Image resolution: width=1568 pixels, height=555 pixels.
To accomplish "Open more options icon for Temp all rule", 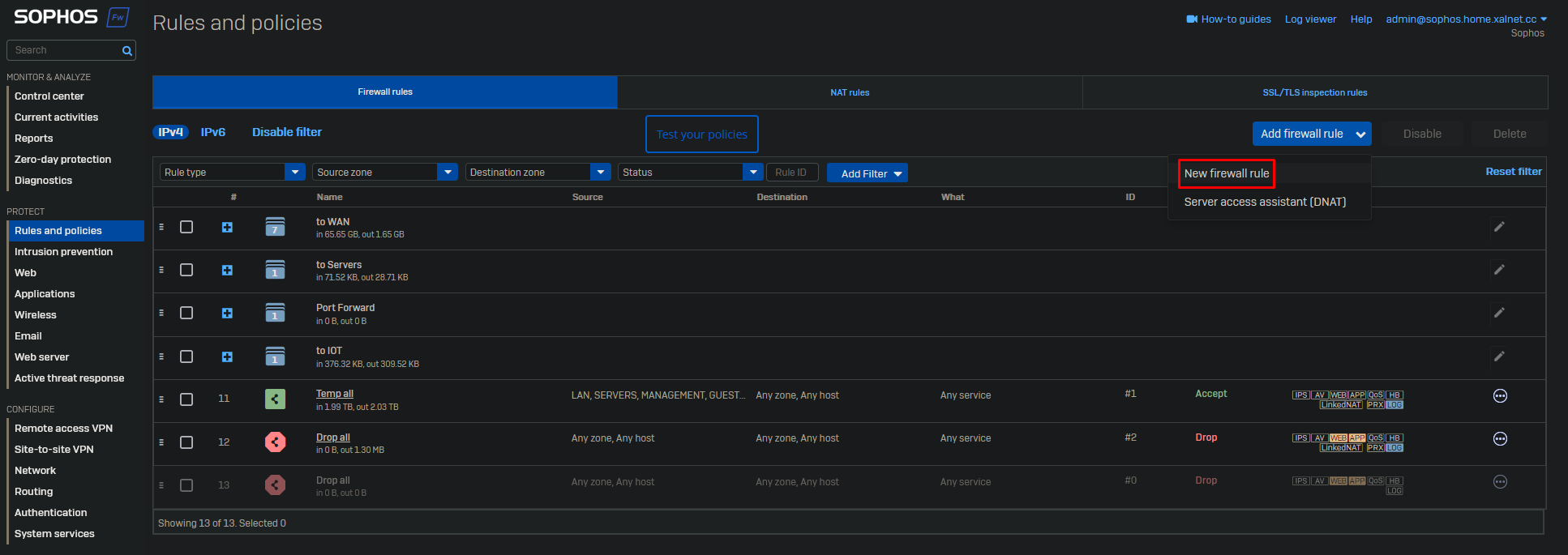I will (1500, 396).
